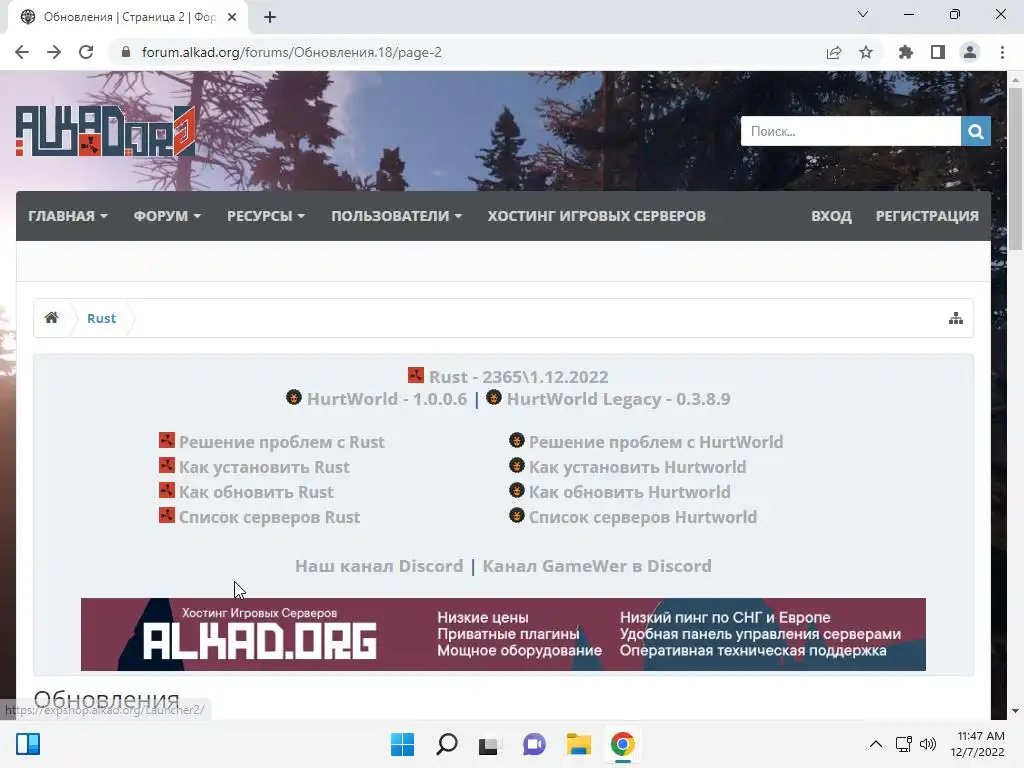The height and width of the screenshot is (768, 1024).
Task: Click into the Поиск search field
Action: coord(850,131)
